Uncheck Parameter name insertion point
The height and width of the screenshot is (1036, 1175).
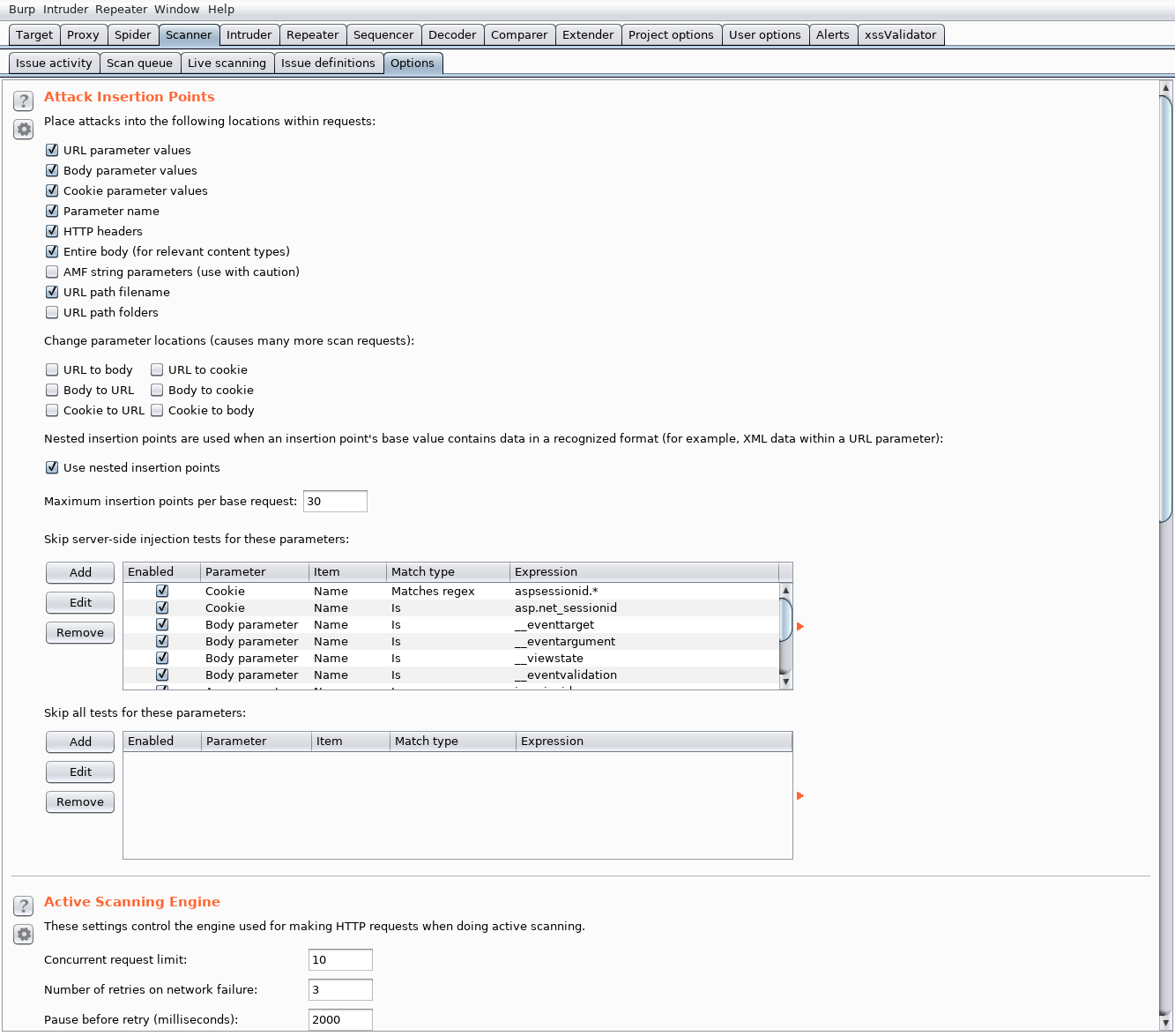52,212
